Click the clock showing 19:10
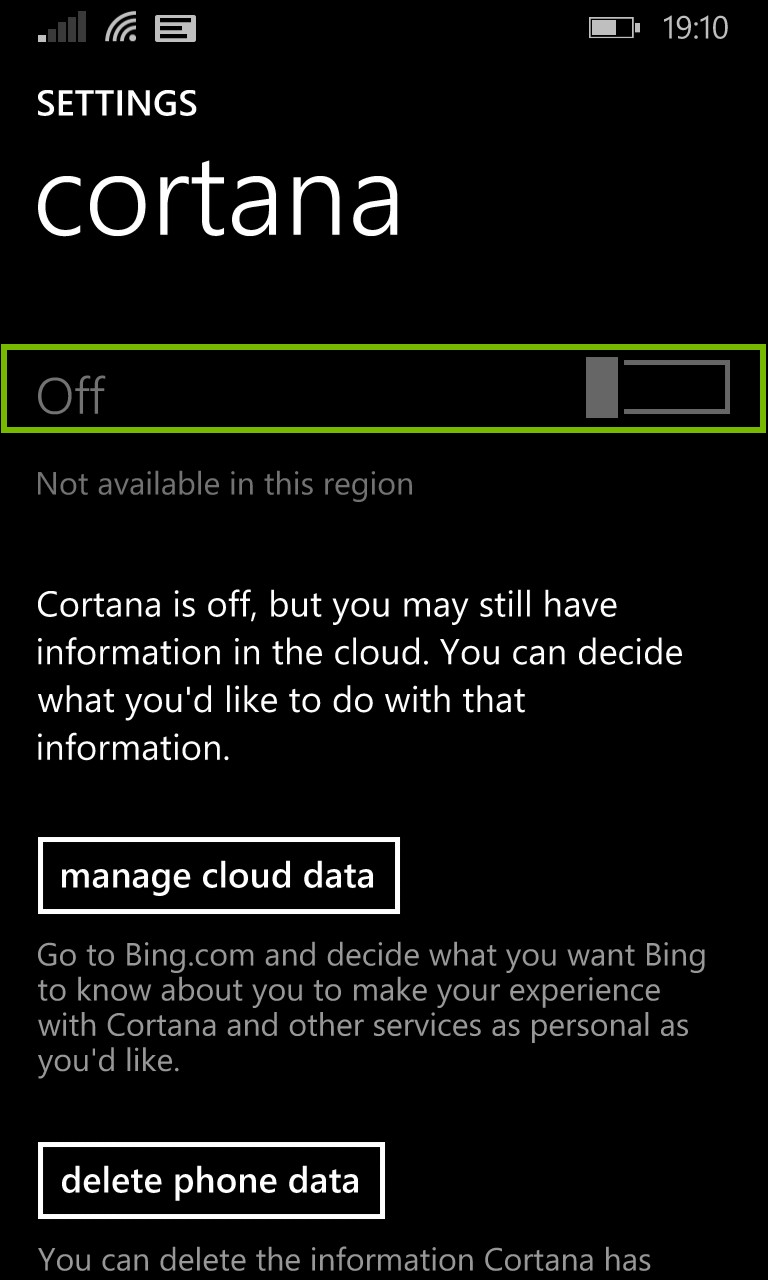 click(x=698, y=27)
